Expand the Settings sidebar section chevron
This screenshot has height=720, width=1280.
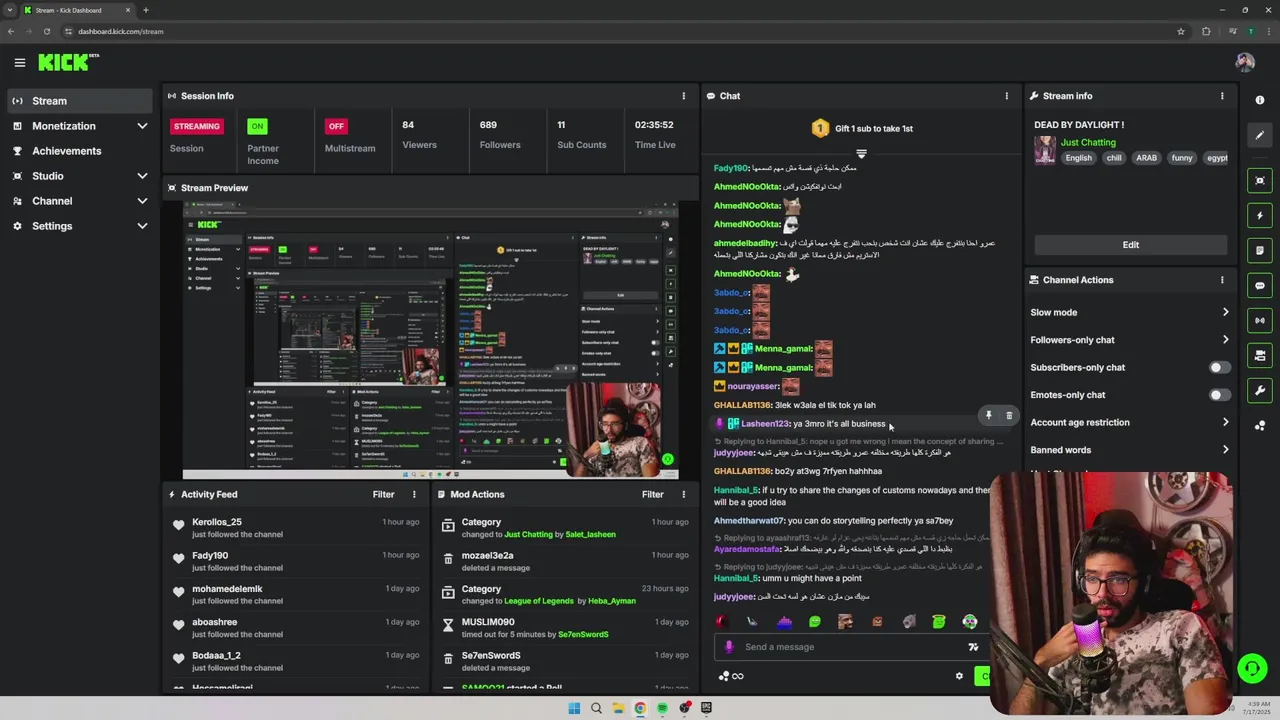click(x=142, y=226)
